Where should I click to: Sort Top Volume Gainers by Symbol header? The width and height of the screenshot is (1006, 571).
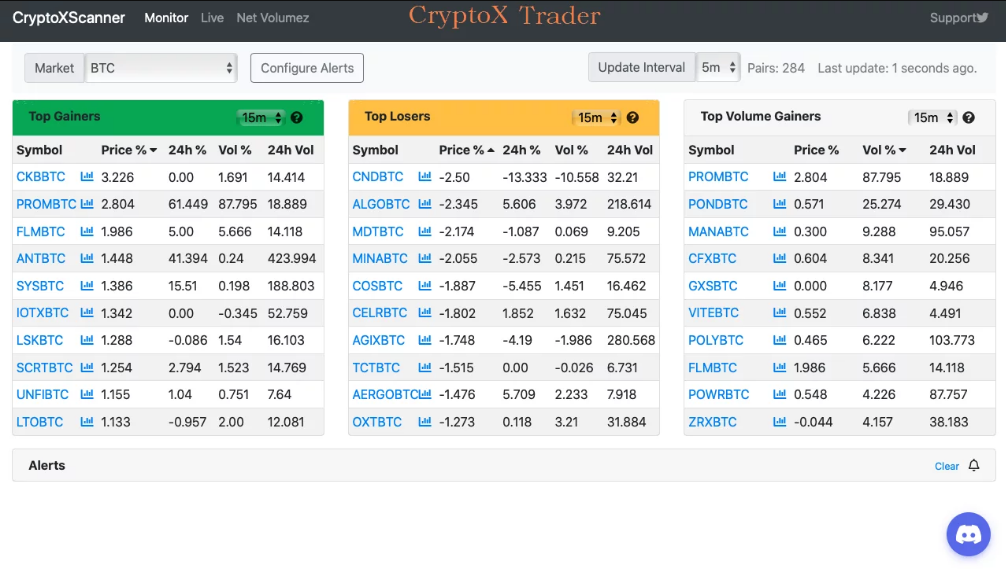pos(711,150)
